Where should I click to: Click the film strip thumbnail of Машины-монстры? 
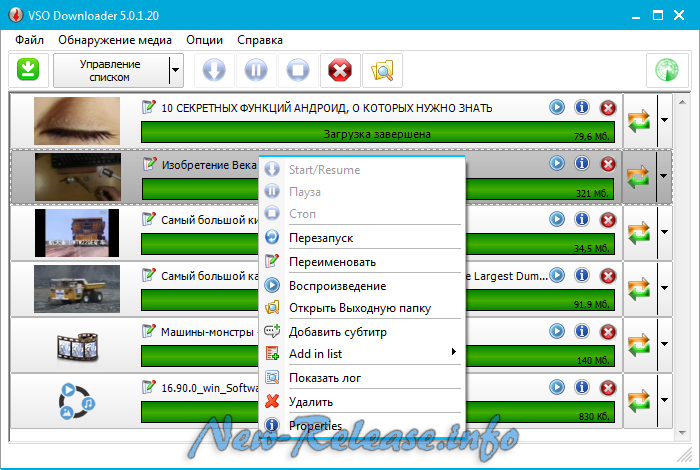coord(78,345)
